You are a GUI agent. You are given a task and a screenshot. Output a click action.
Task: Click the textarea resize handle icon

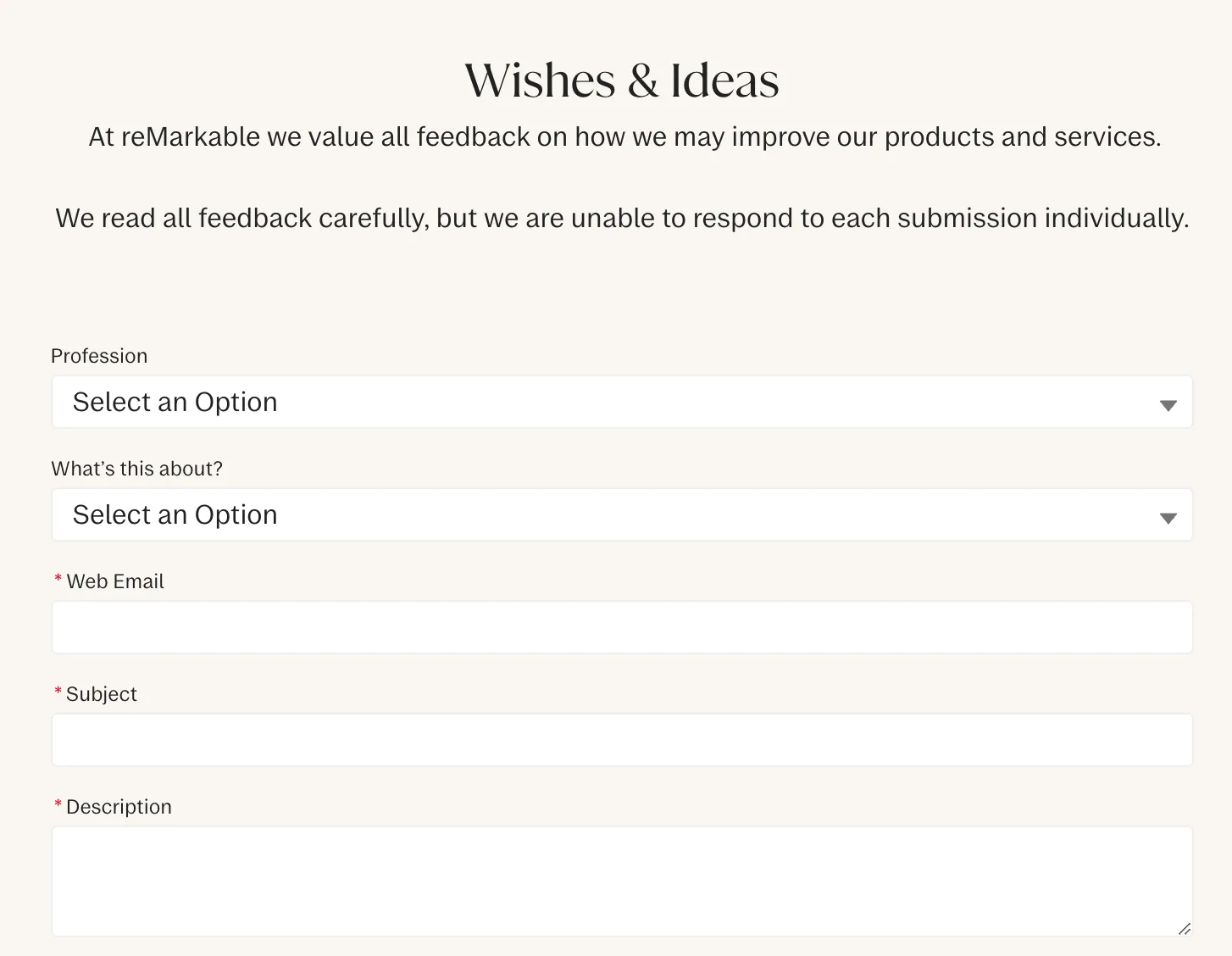[1185, 930]
